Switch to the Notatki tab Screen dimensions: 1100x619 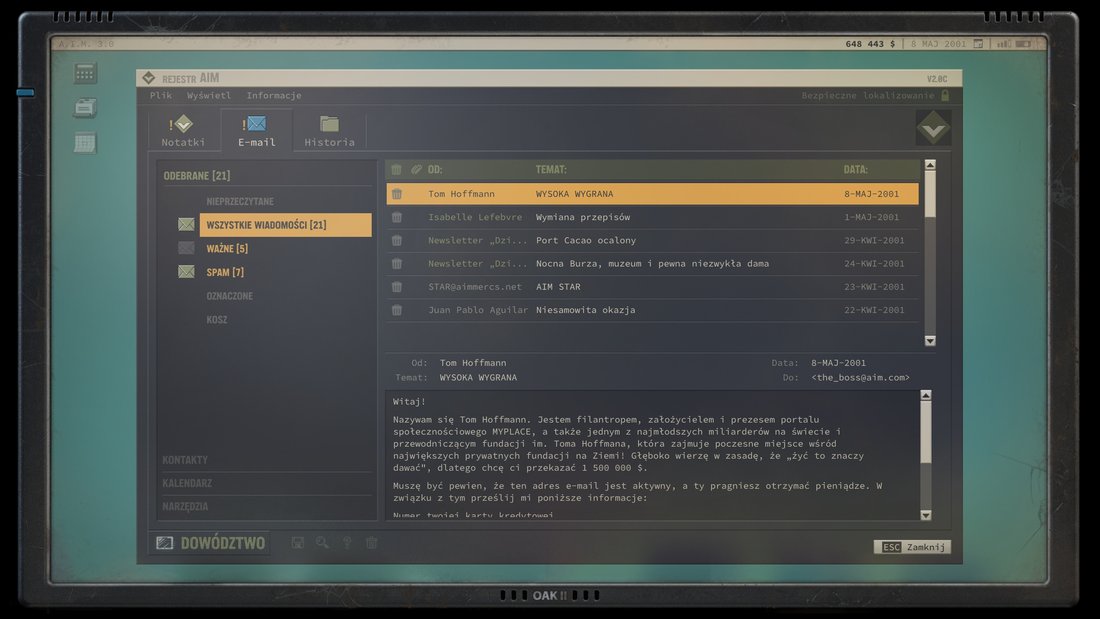click(183, 131)
